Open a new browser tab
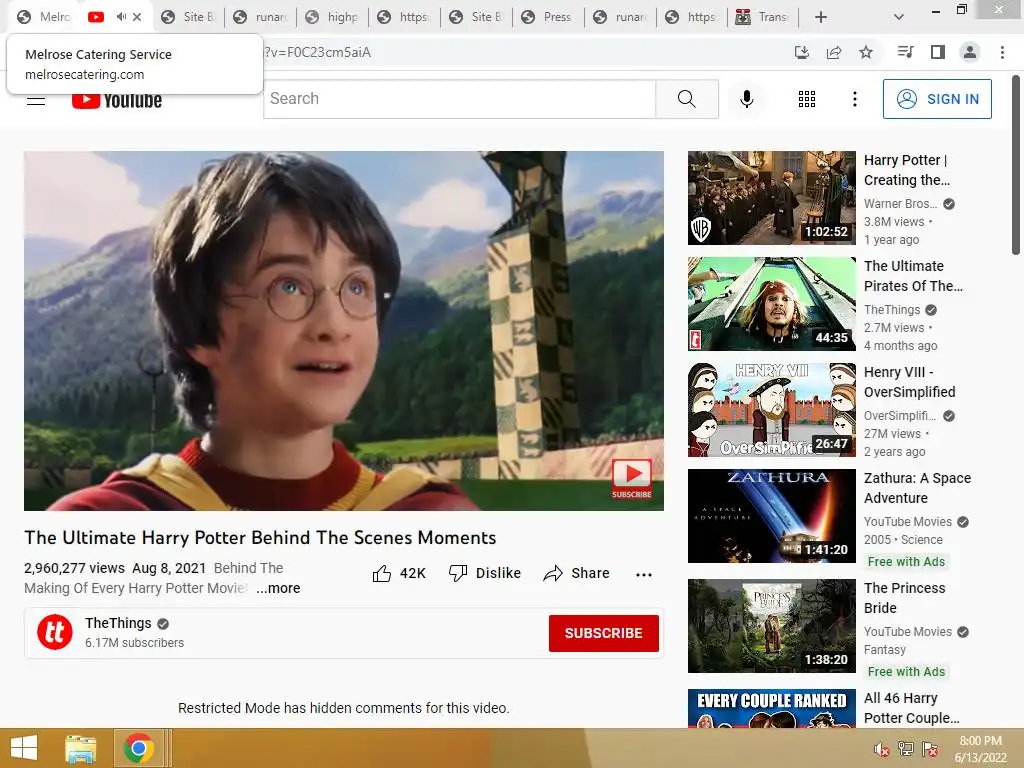Image resolution: width=1024 pixels, height=768 pixels. tap(821, 17)
